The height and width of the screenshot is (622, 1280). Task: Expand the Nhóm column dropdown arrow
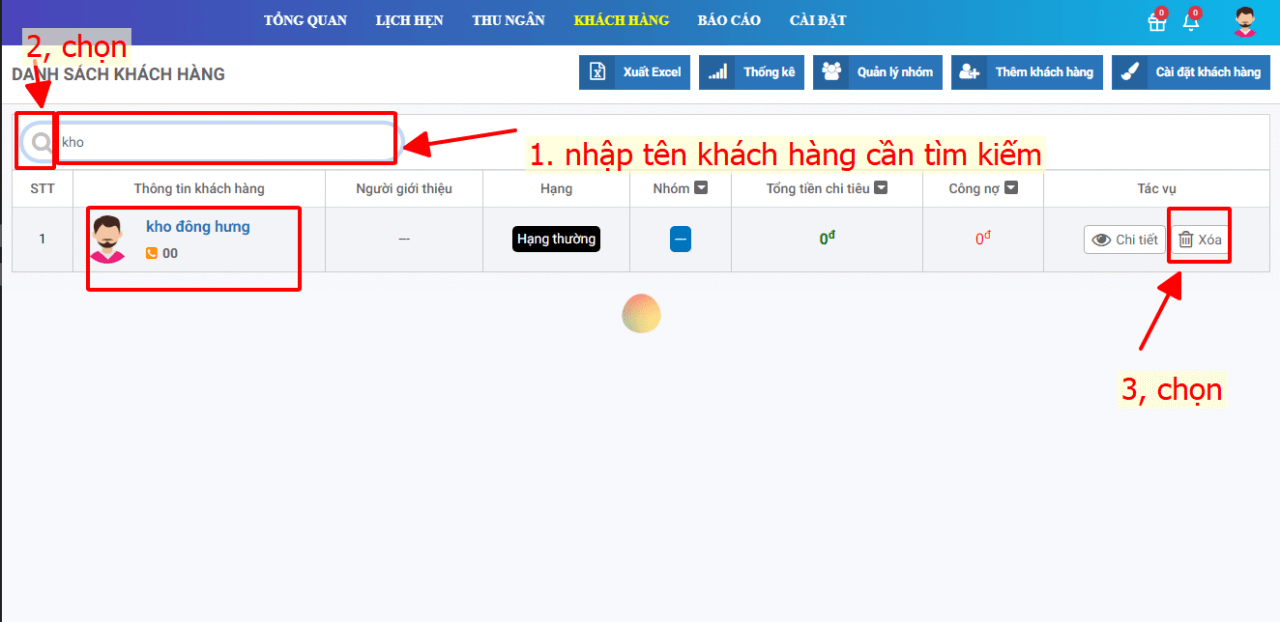tap(702, 188)
